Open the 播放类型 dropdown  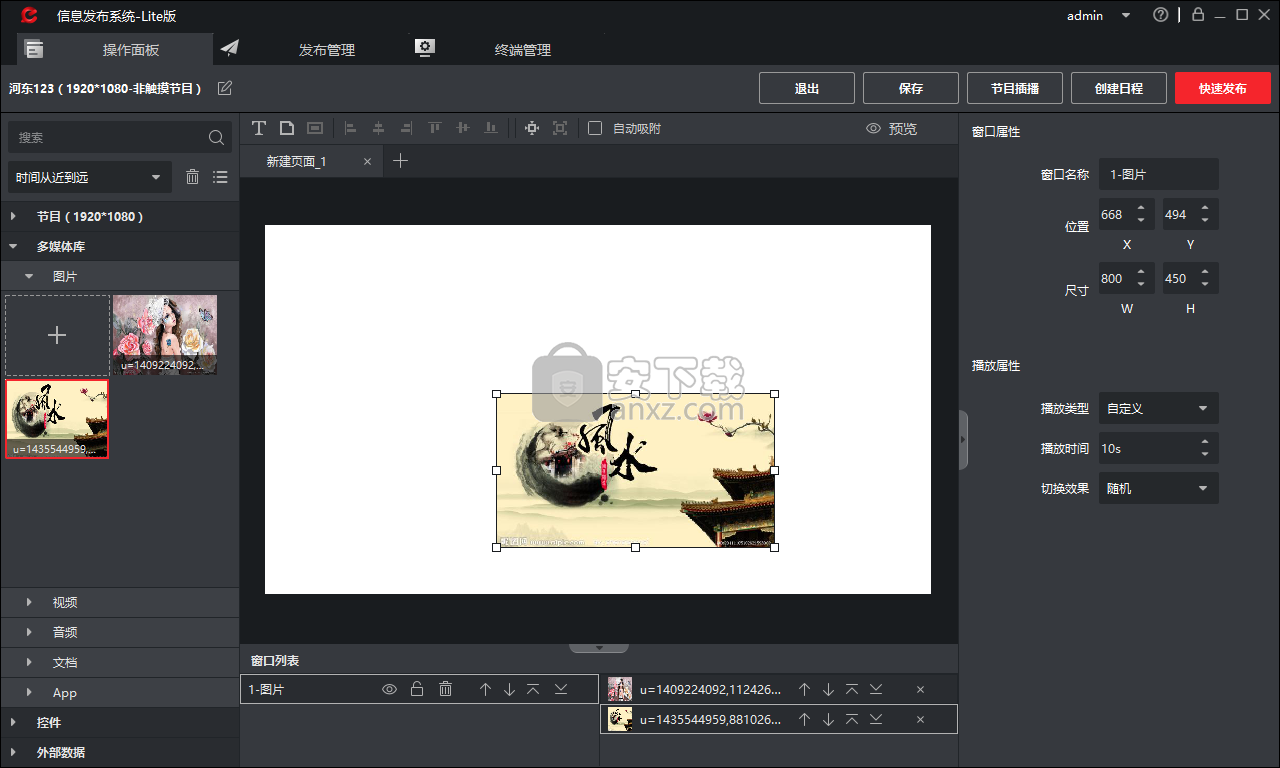(x=1159, y=408)
